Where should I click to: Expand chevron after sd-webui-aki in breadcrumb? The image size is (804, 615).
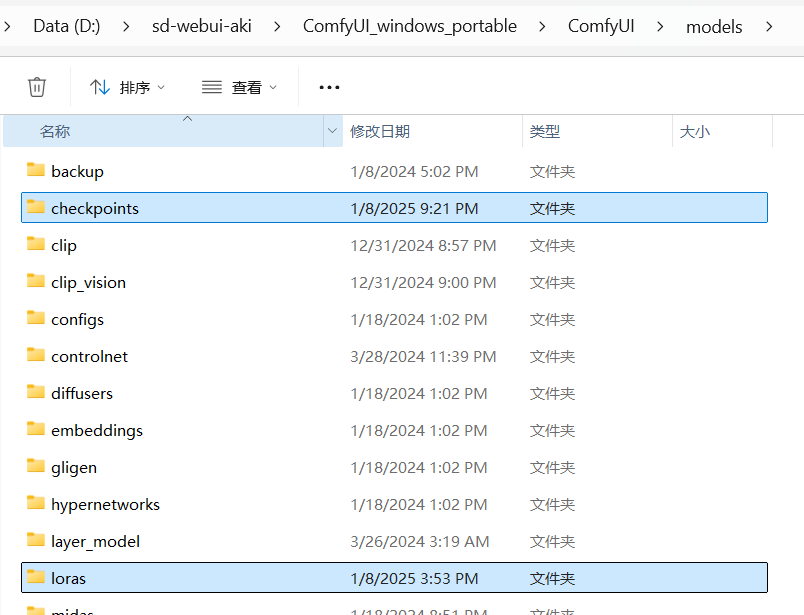point(277,26)
